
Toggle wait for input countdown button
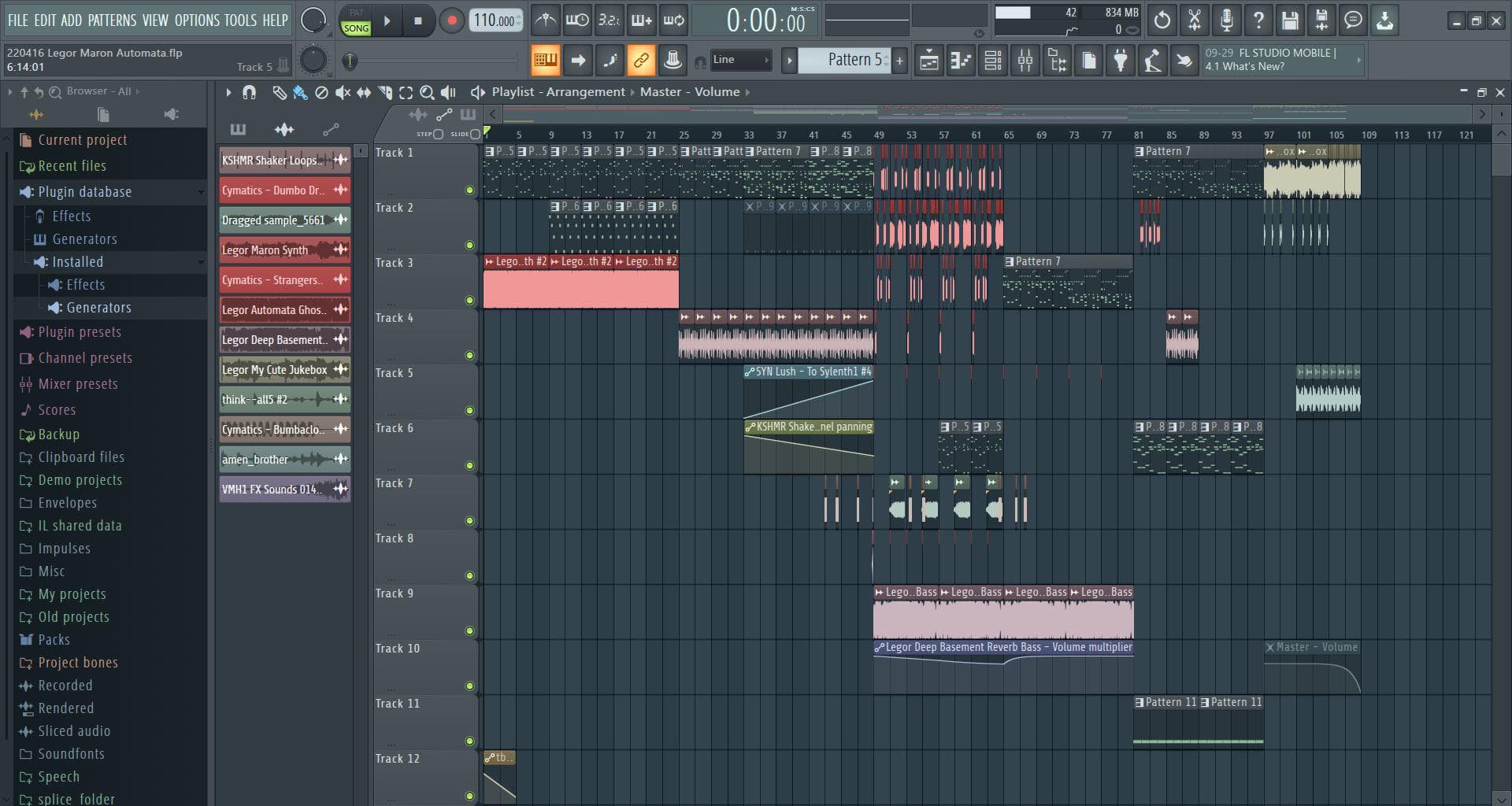[609, 20]
